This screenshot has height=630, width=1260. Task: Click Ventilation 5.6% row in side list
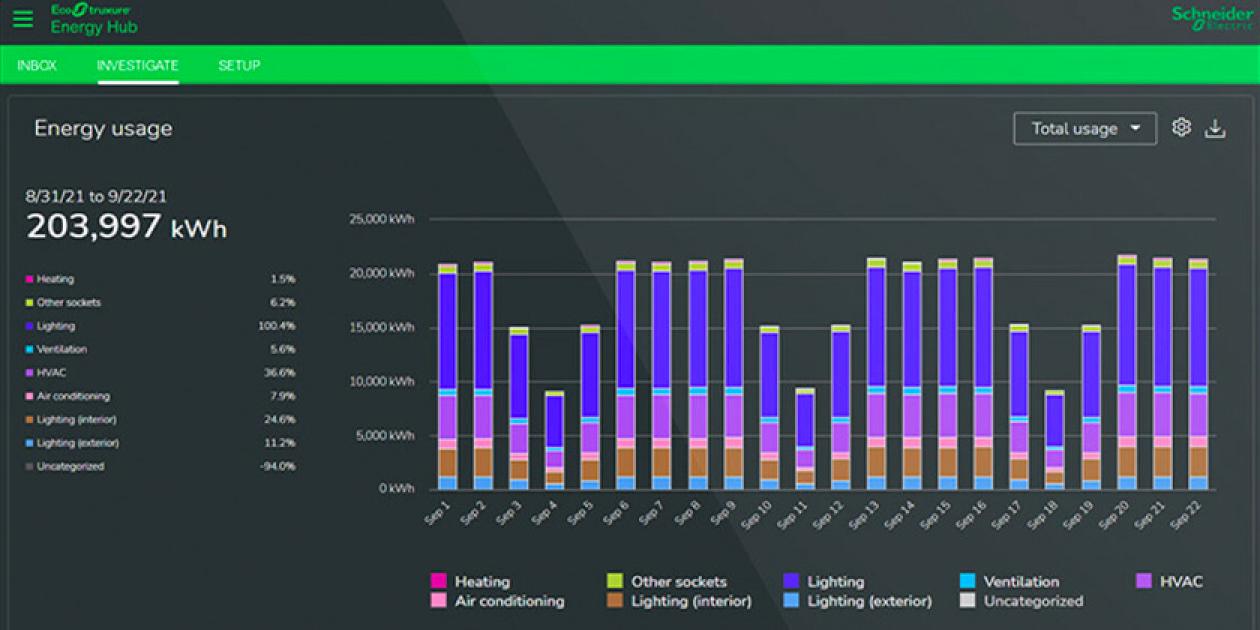pyautogui.click(x=160, y=349)
